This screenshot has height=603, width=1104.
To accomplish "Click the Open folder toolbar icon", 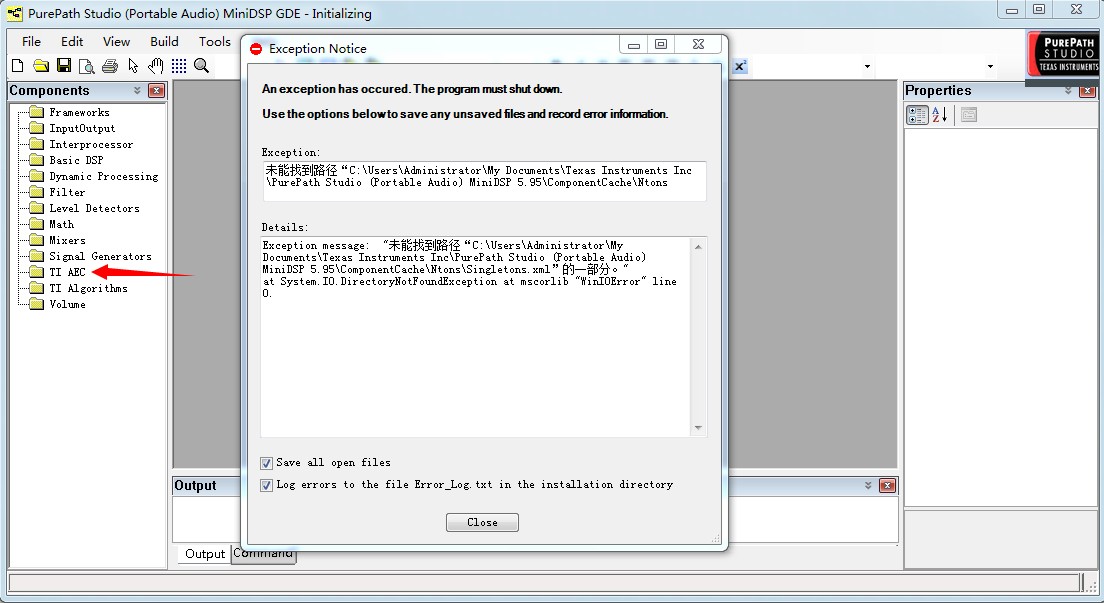I will 41,66.
